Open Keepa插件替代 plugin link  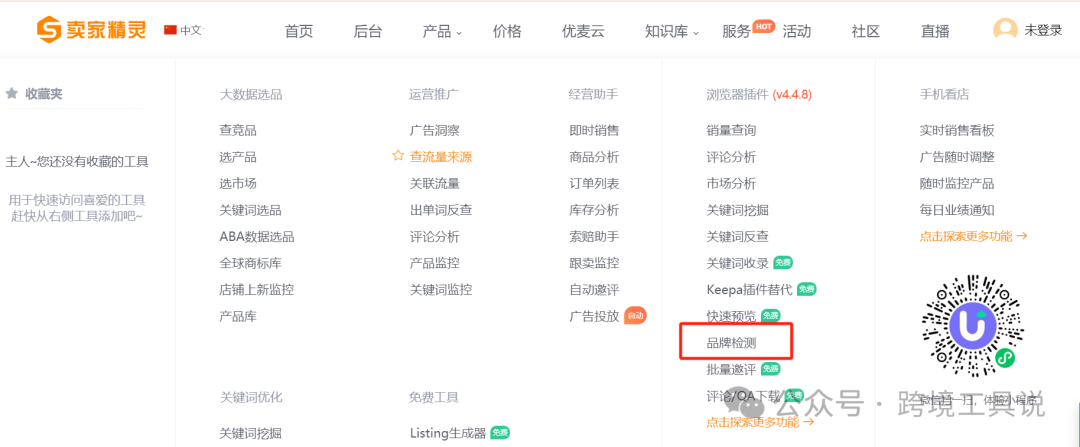pos(749,289)
